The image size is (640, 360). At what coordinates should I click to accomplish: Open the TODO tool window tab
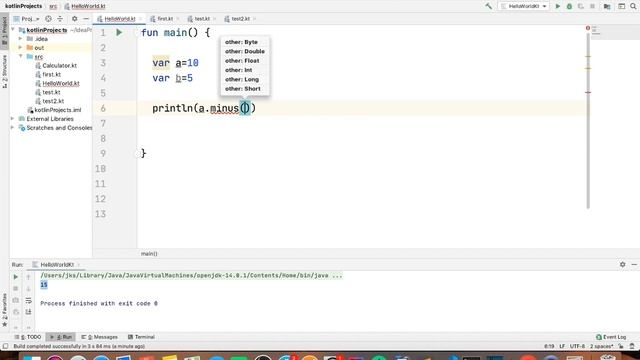28,337
